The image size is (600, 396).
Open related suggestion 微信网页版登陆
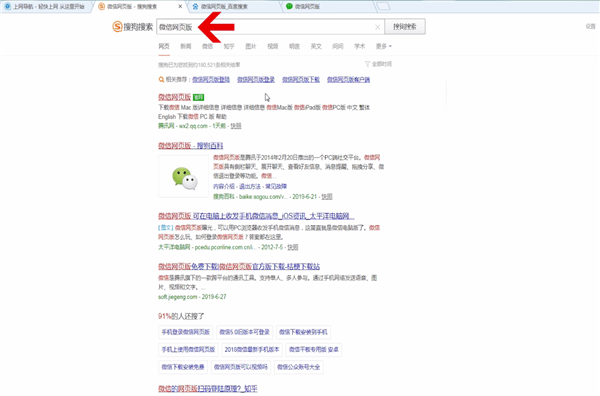click(x=211, y=80)
